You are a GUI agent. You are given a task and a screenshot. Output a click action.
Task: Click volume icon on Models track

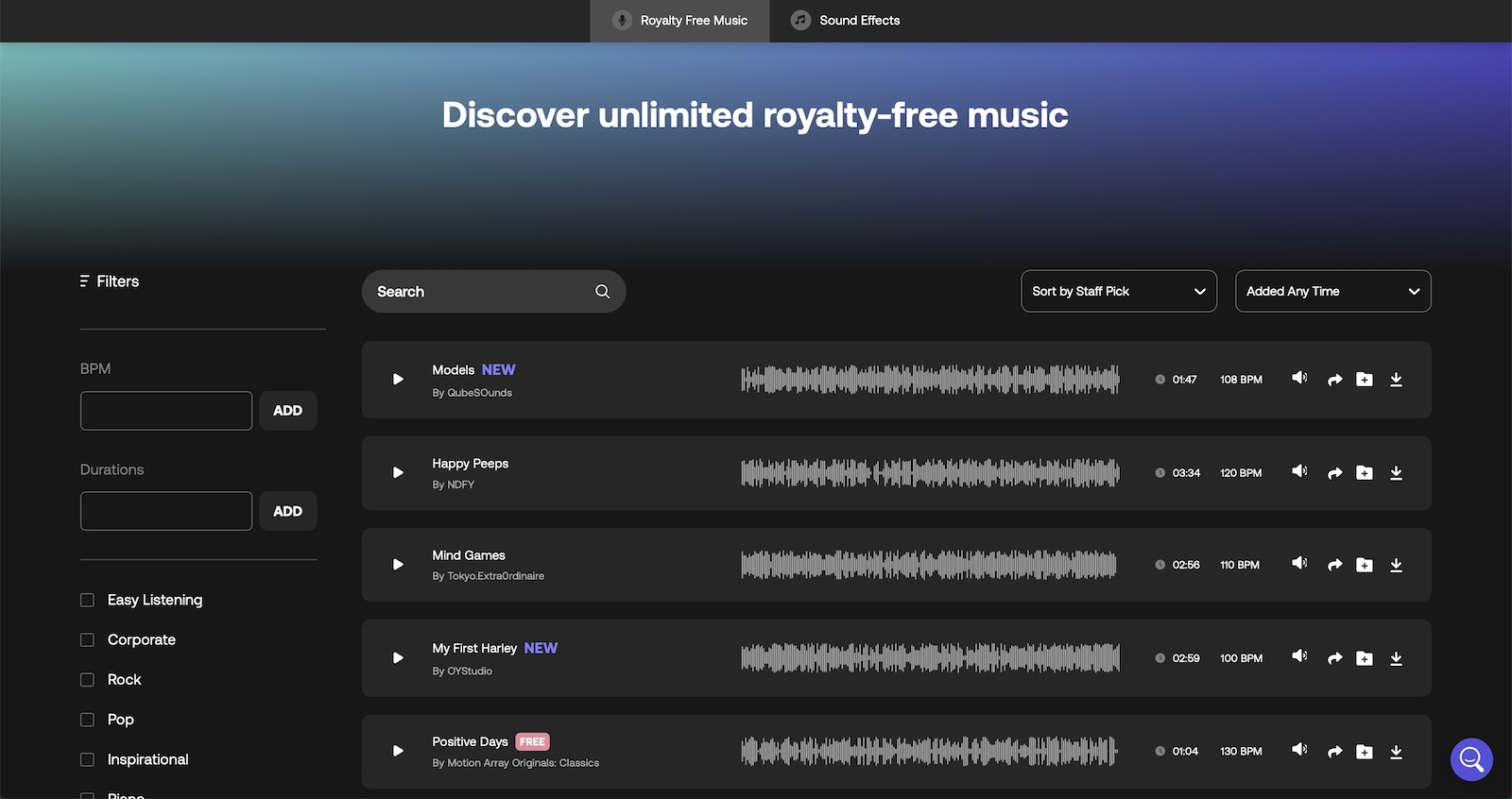point(1299,378)
